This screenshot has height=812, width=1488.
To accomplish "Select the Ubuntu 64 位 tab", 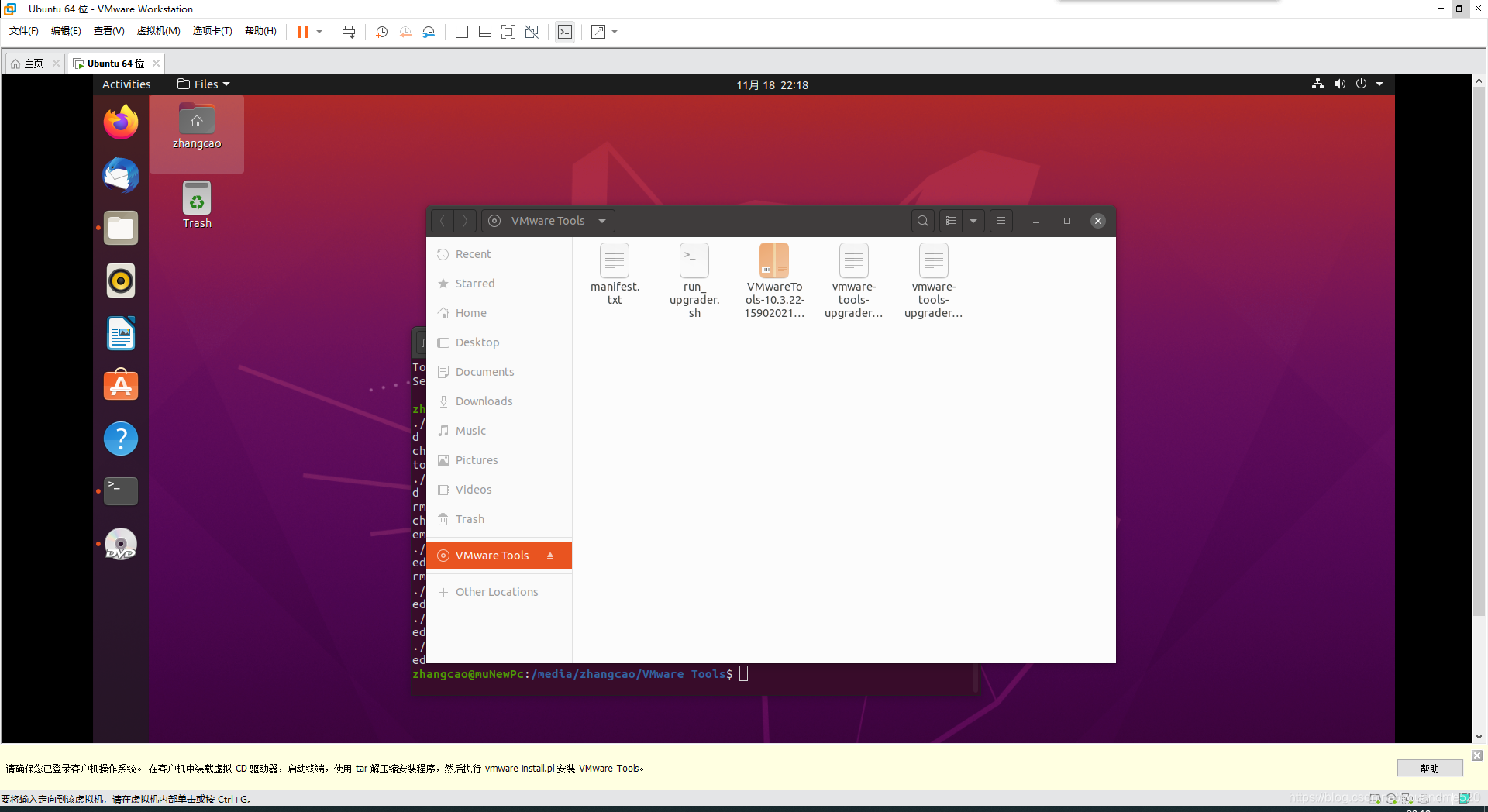I will click(x=115, y=64).
